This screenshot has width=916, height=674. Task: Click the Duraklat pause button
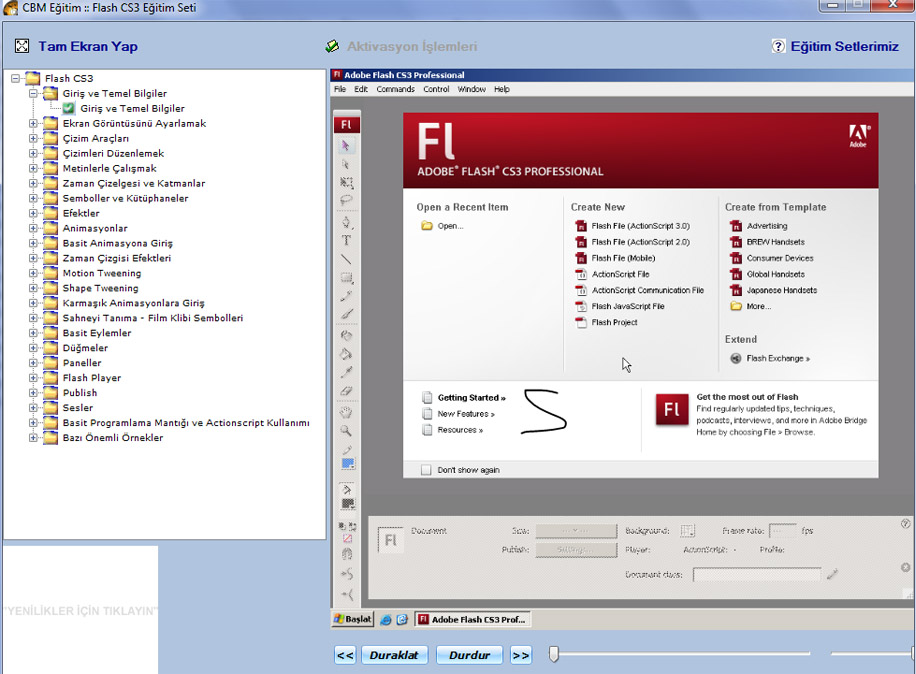tap(394, 655)
